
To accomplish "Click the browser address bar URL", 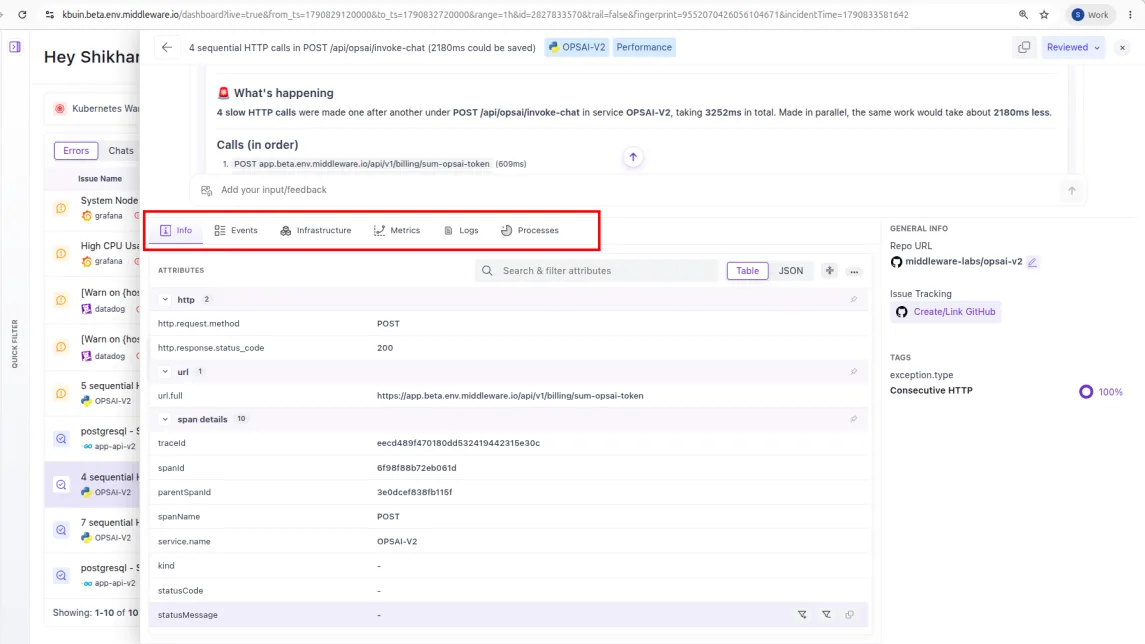I will point(485,15).
